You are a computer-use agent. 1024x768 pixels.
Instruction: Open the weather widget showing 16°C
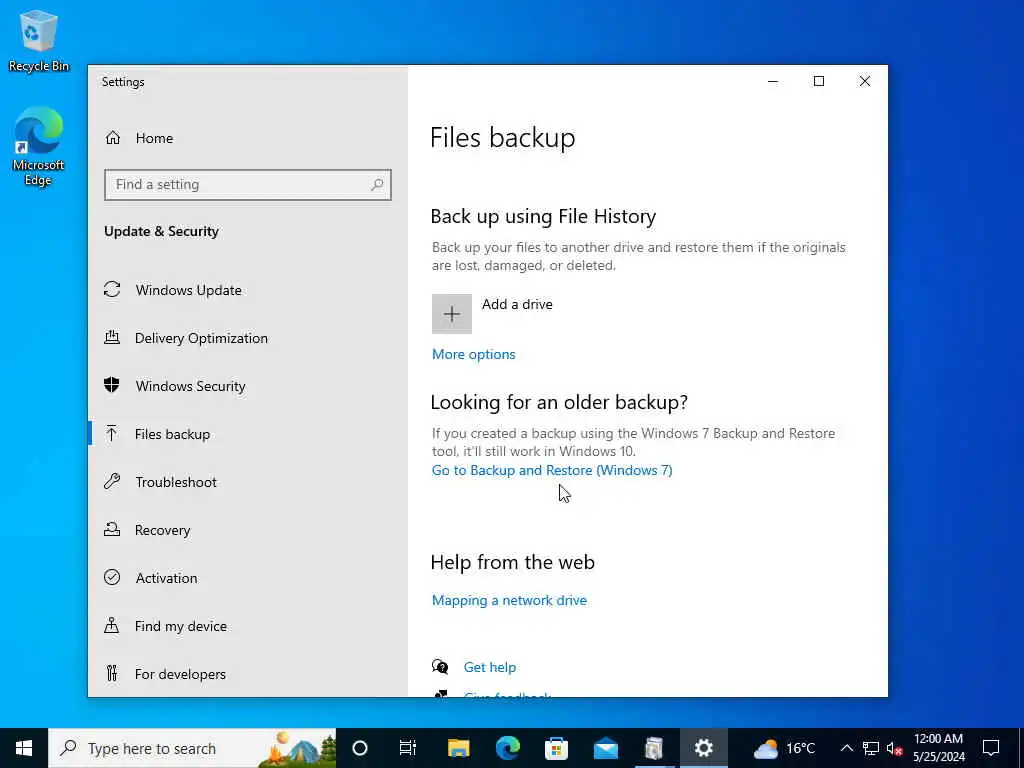(x=784, y=748)
